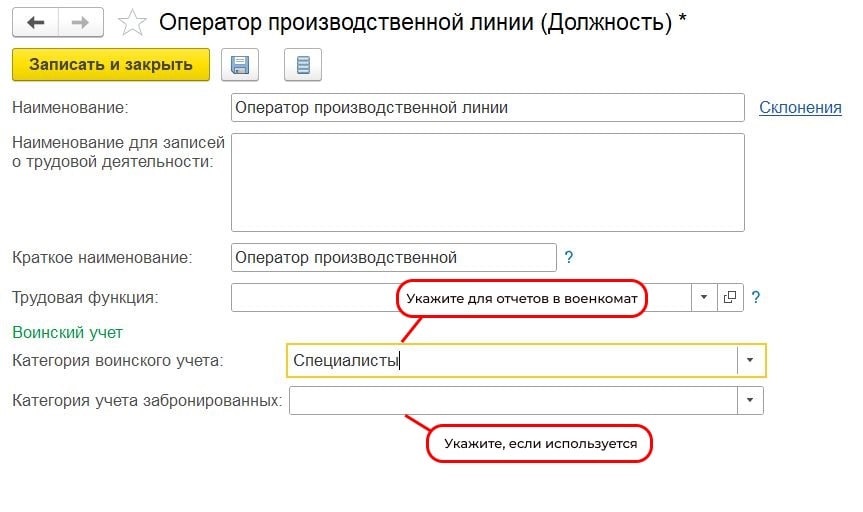This screenshot has width=863, height=512.
Task: Click the Воинский учет section header
Action: click(66, 331)
